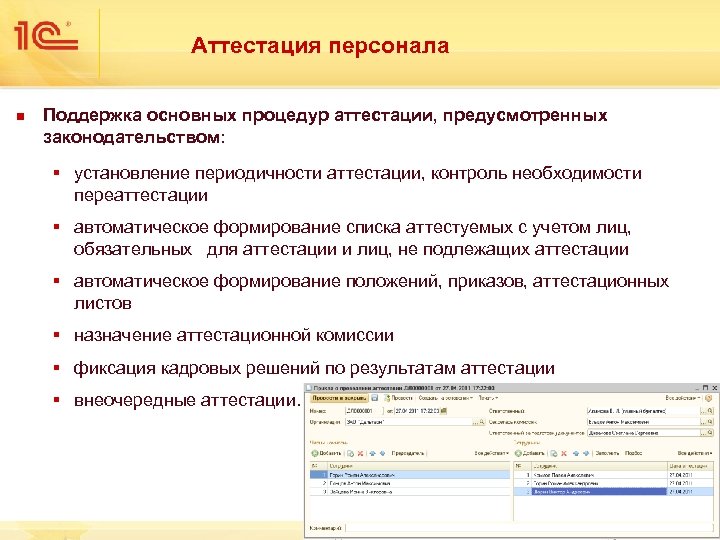
Task: Click the 'Подбор' selection button
Action: tap(634, 453)
